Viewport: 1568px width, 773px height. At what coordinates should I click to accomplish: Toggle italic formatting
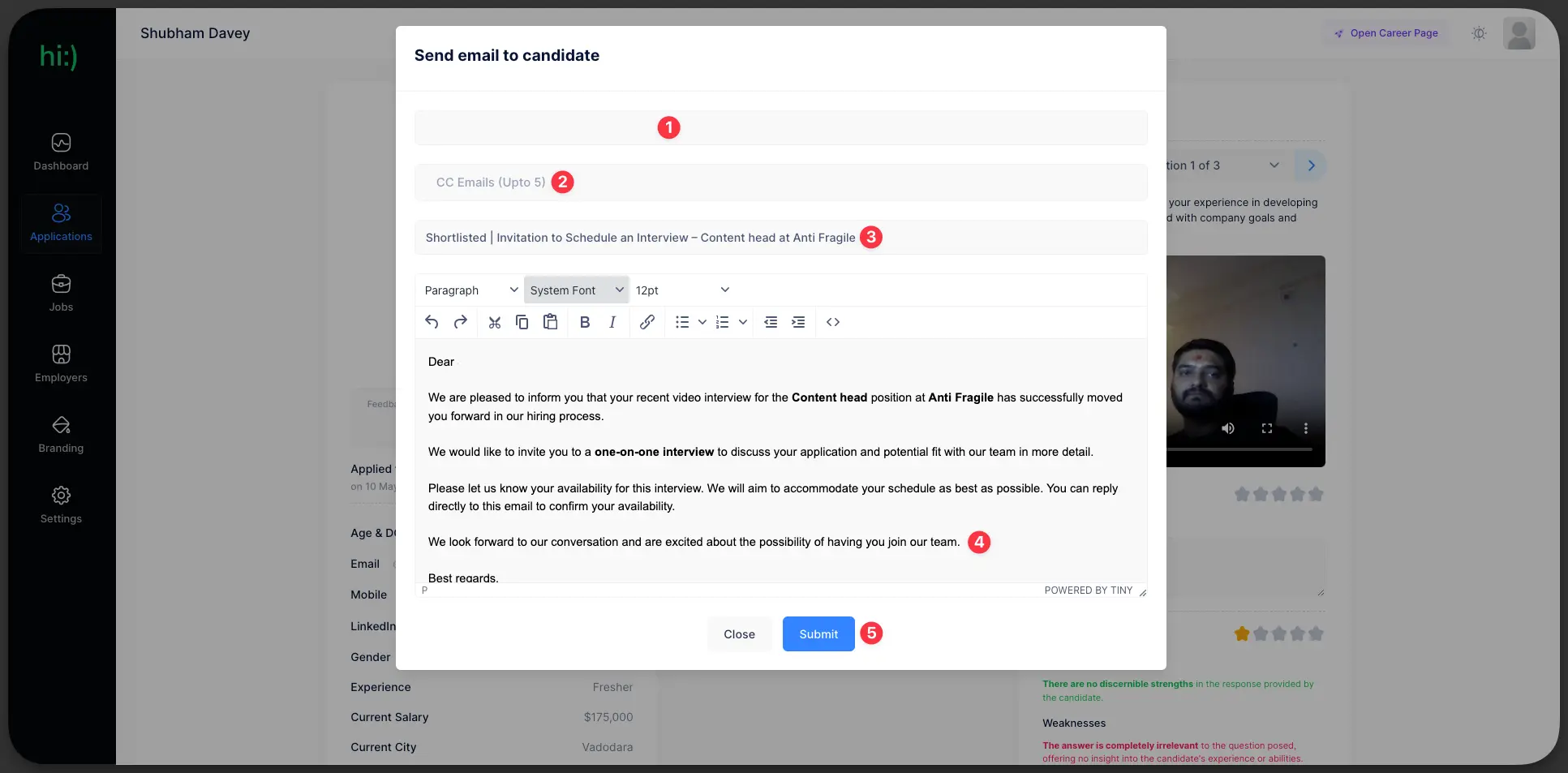[612, 322]
